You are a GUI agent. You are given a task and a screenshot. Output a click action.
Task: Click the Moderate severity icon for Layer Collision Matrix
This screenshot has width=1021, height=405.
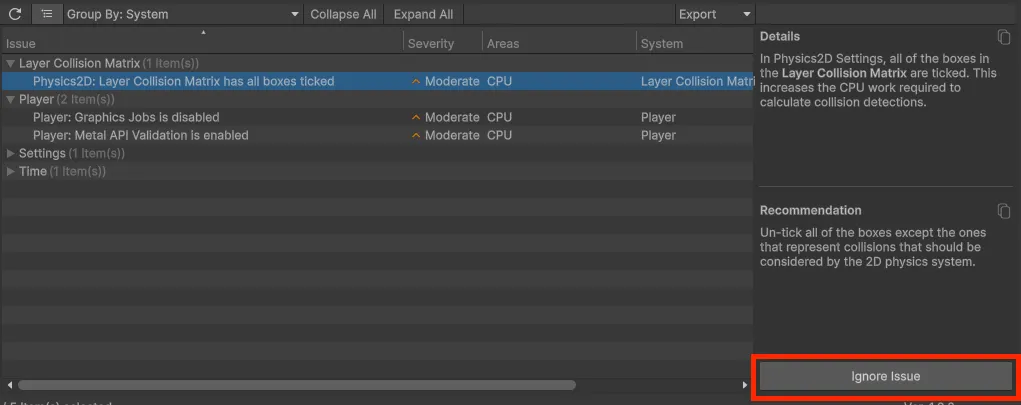pos(416,82)
